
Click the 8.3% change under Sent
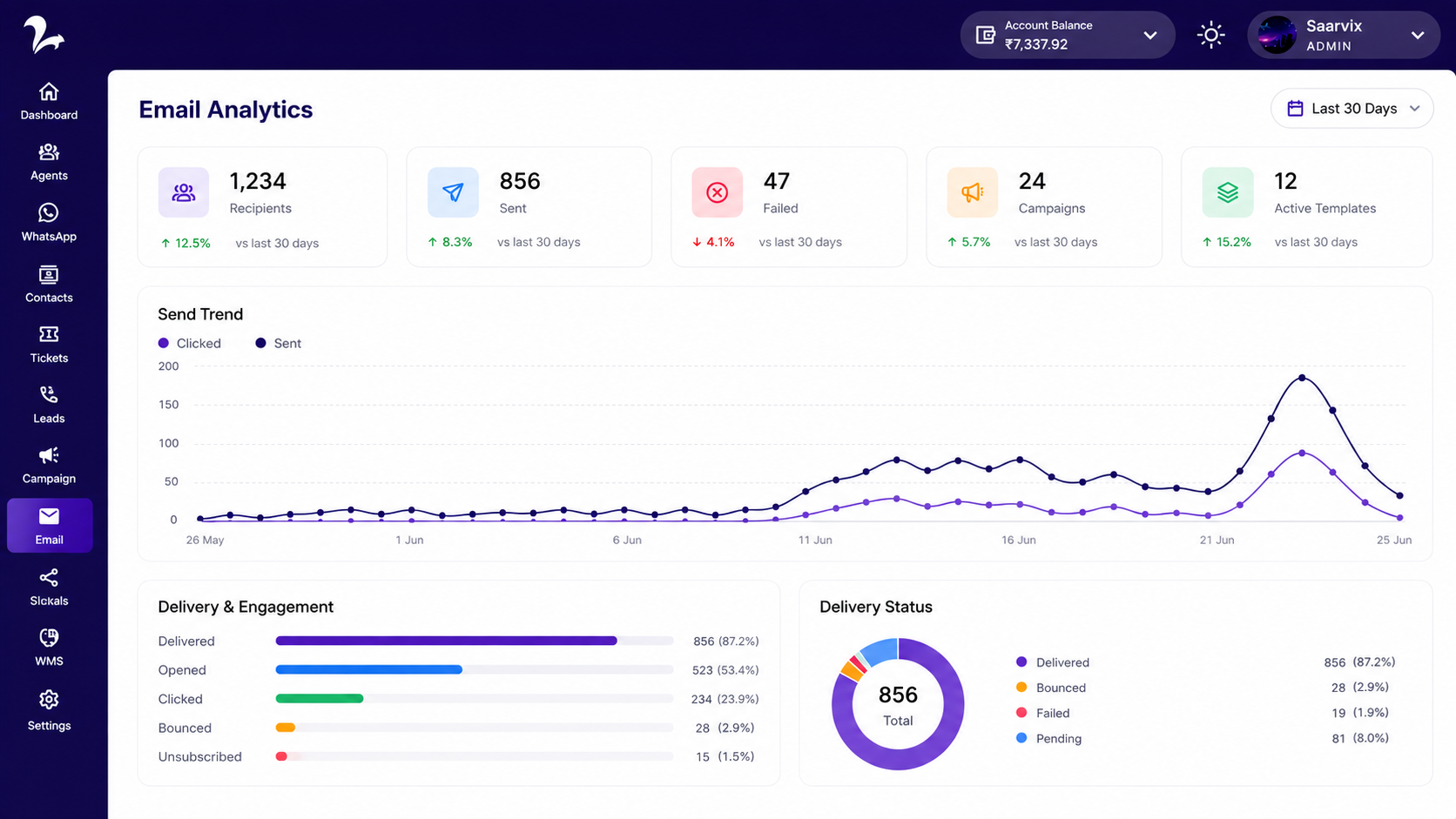[450, 242]
